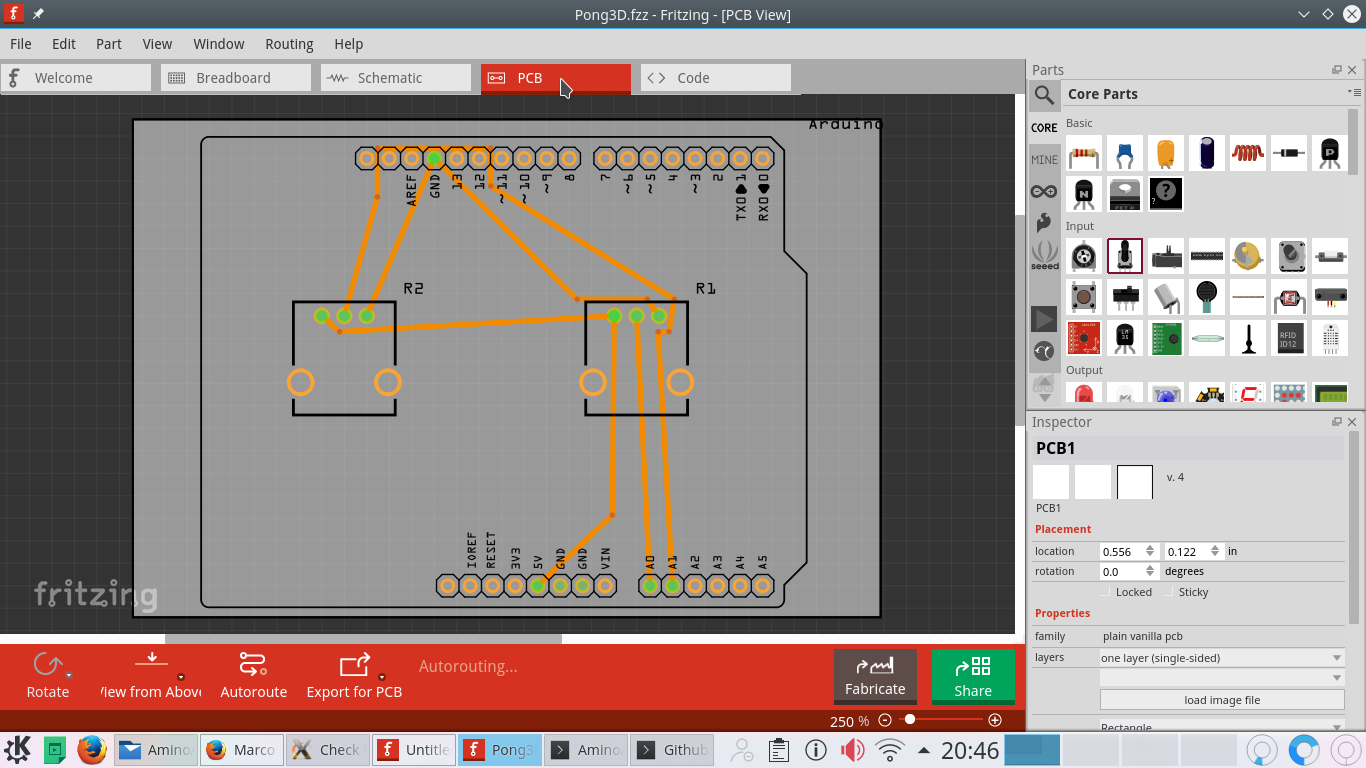Switch to Untitled Fritzing taskbar window
This screenshot has width=1366, height=768.
[x=415, y=750]
